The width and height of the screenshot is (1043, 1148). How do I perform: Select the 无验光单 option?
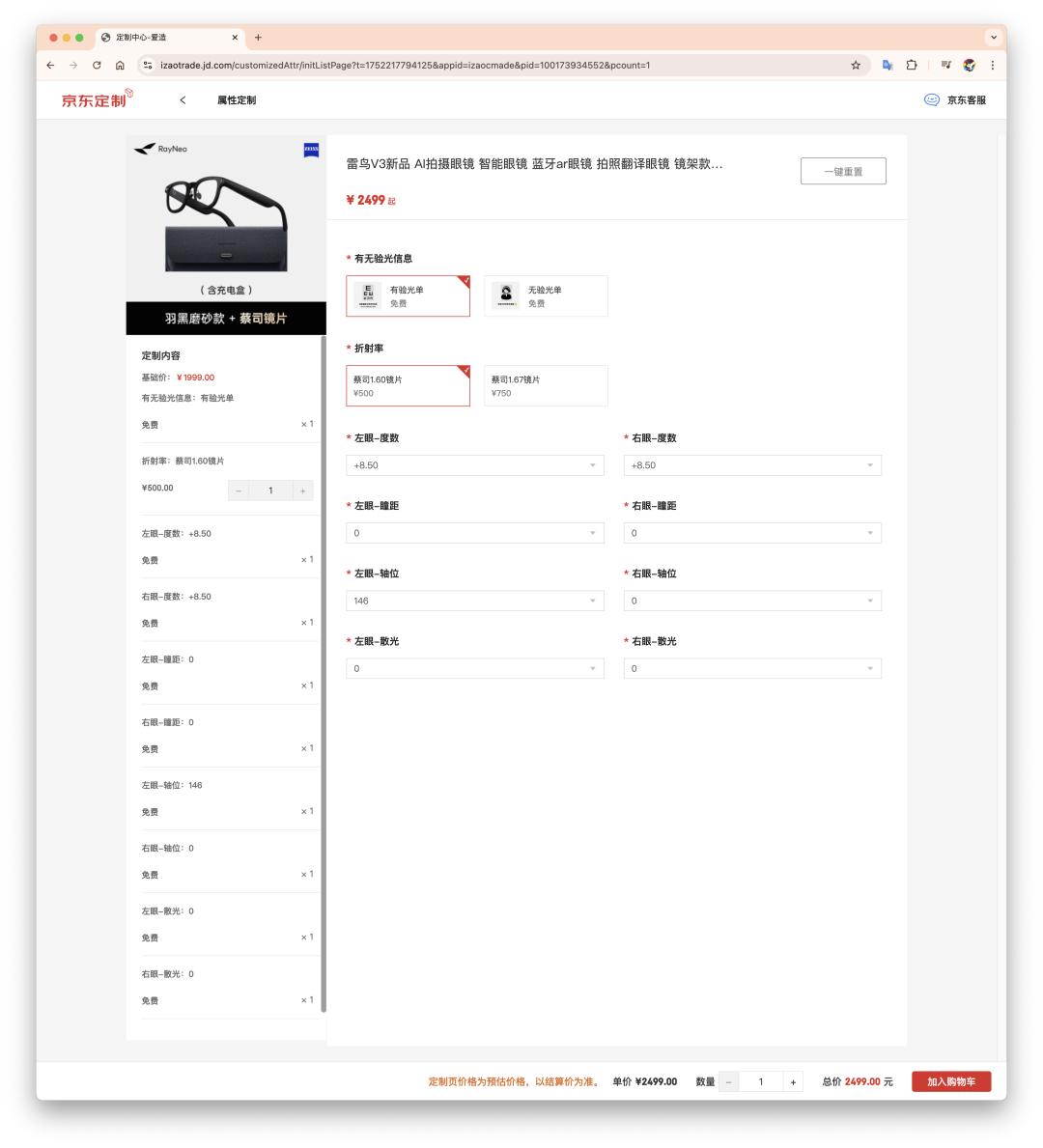pyautogui.click(x=546, y=296)
